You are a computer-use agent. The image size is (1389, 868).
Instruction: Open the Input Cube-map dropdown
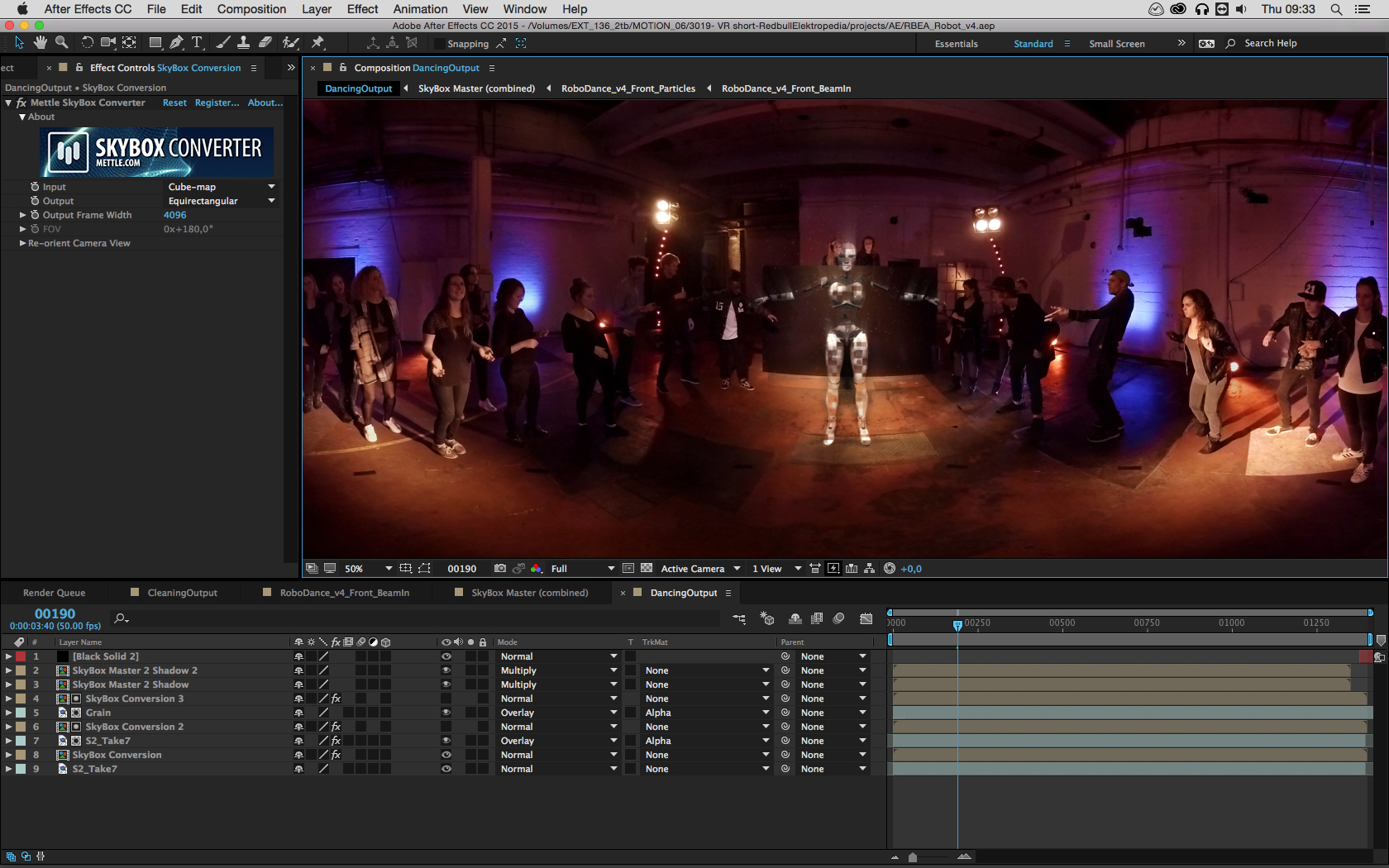point(221,187)
